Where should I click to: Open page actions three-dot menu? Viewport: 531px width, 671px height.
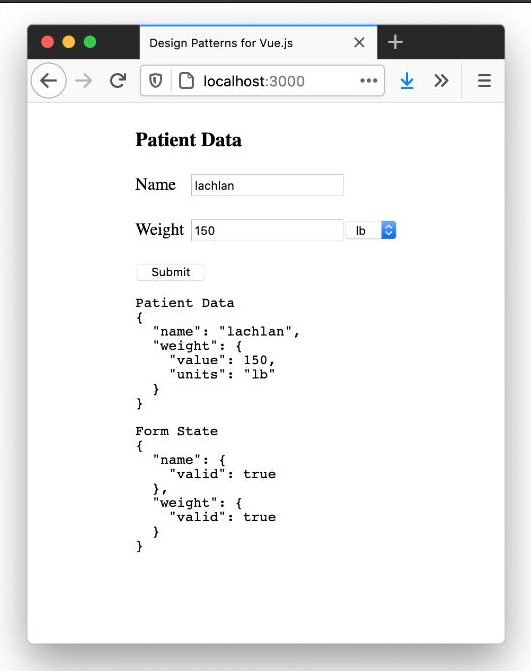(368, 80)
